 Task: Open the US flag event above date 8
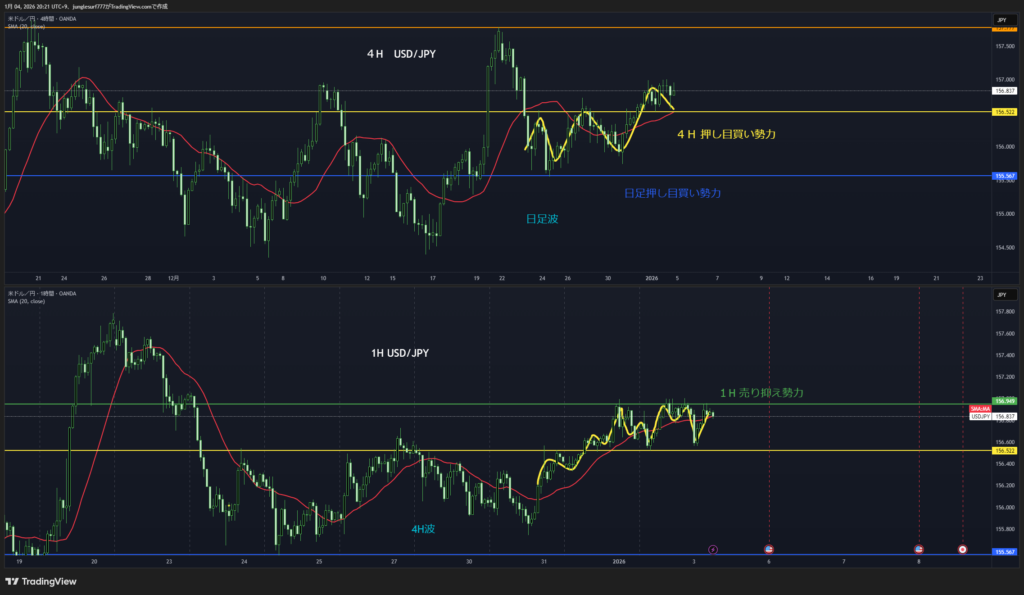919,549
